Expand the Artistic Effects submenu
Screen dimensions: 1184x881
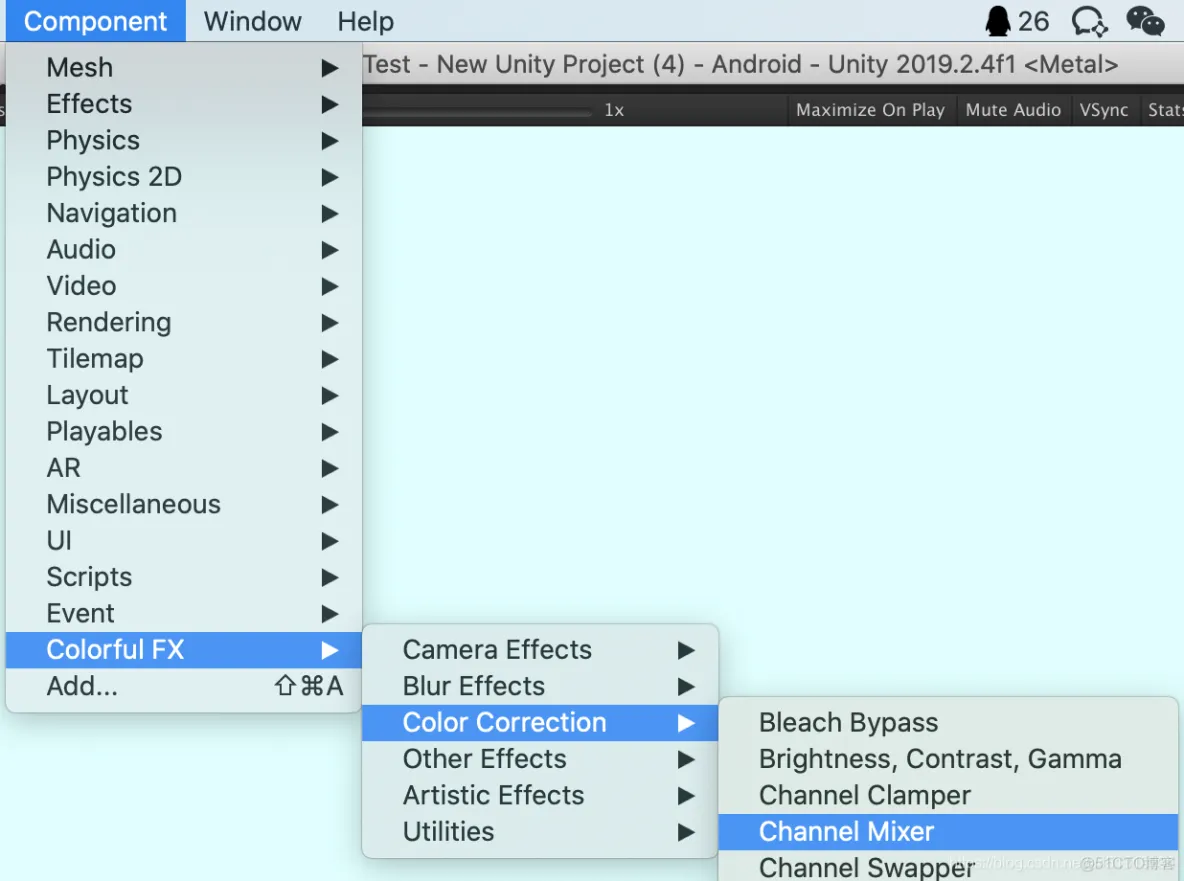point(540,795)
